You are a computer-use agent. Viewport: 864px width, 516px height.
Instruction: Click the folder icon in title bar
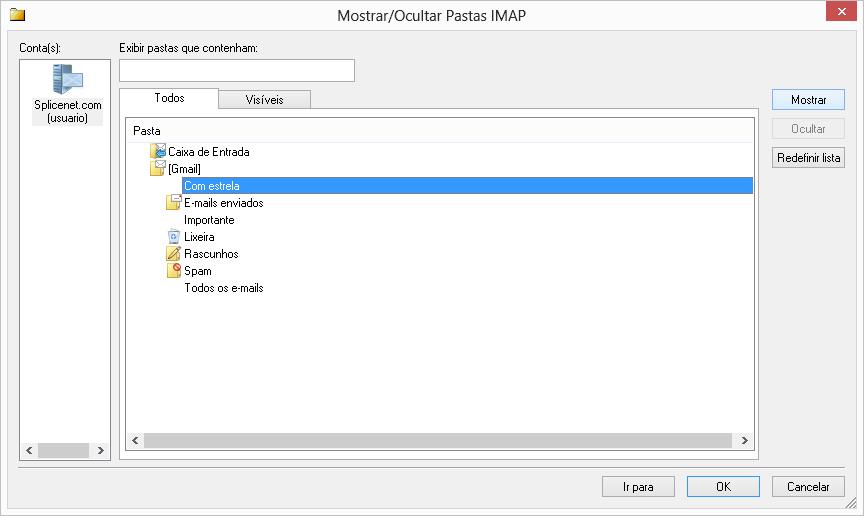pyautogui.click(x=18, y=14)
